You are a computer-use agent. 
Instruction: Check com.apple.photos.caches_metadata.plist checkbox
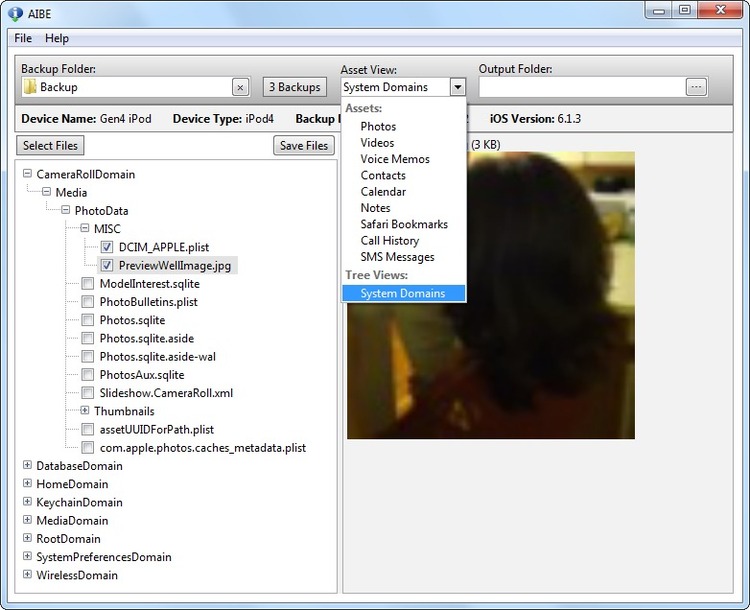[88, 447]
